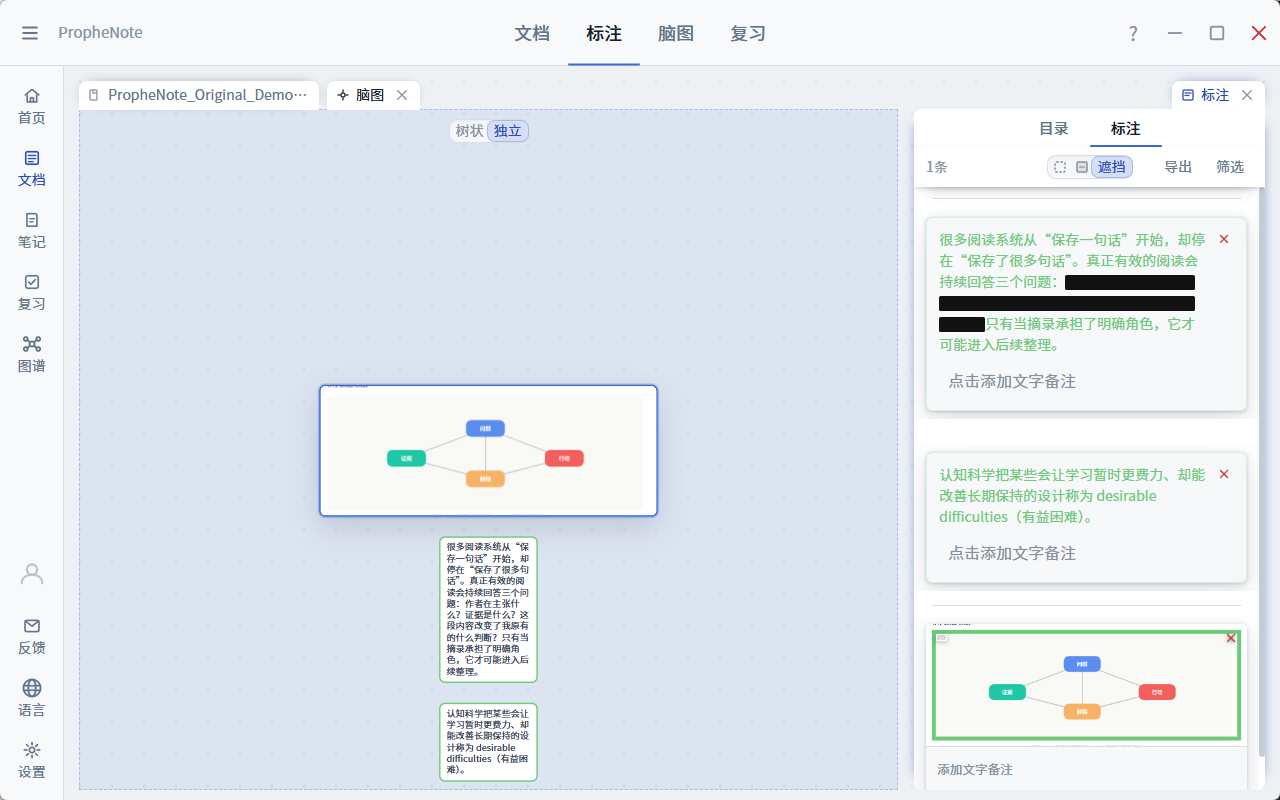This screenshot has height=800, width=1280.
Task: Add a text note under the 认知科学 annotation
Action: pos(1012,553)
